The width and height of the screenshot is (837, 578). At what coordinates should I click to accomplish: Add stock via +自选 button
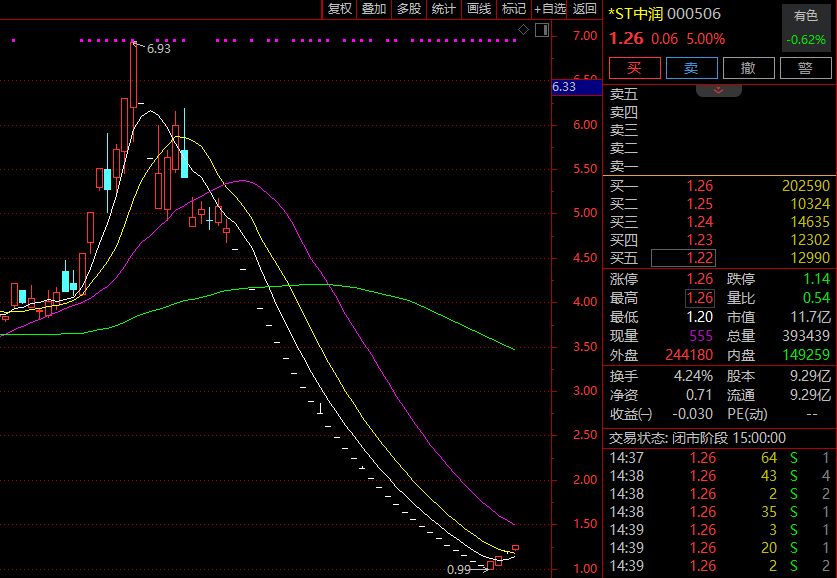[549, 9]
